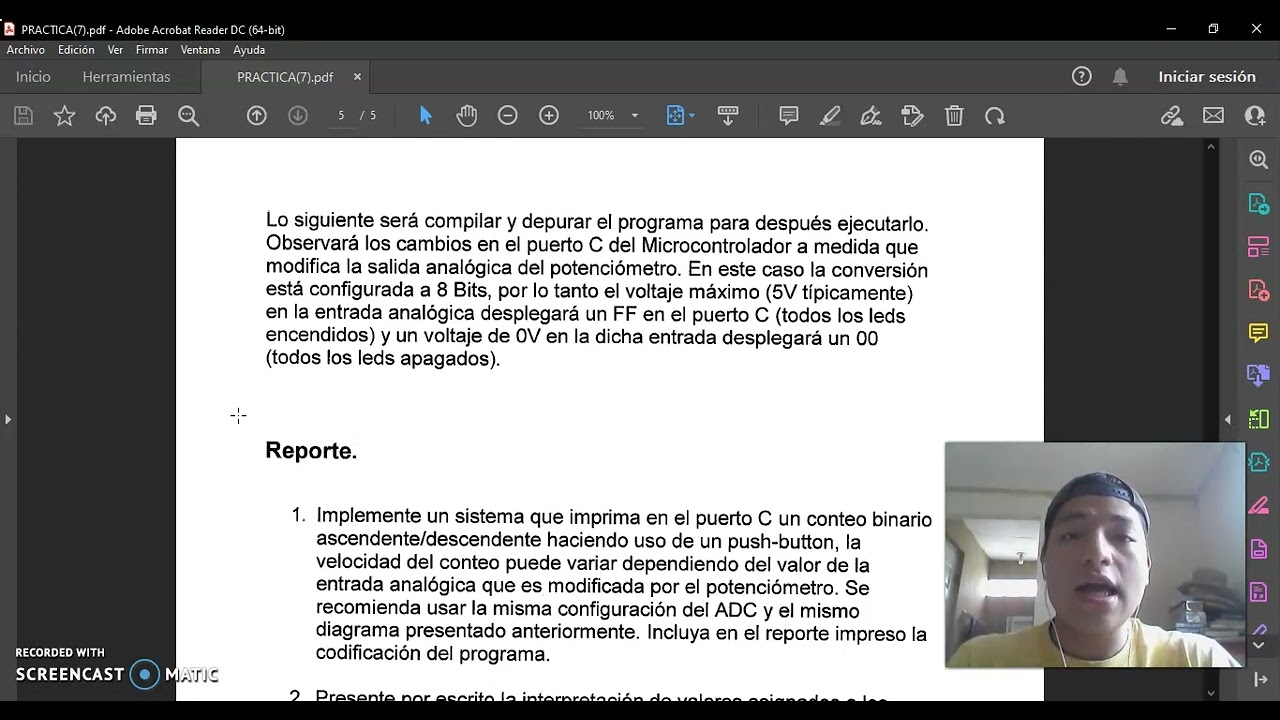
Task: Open the Edición menu
Action: tap(76, 50)
